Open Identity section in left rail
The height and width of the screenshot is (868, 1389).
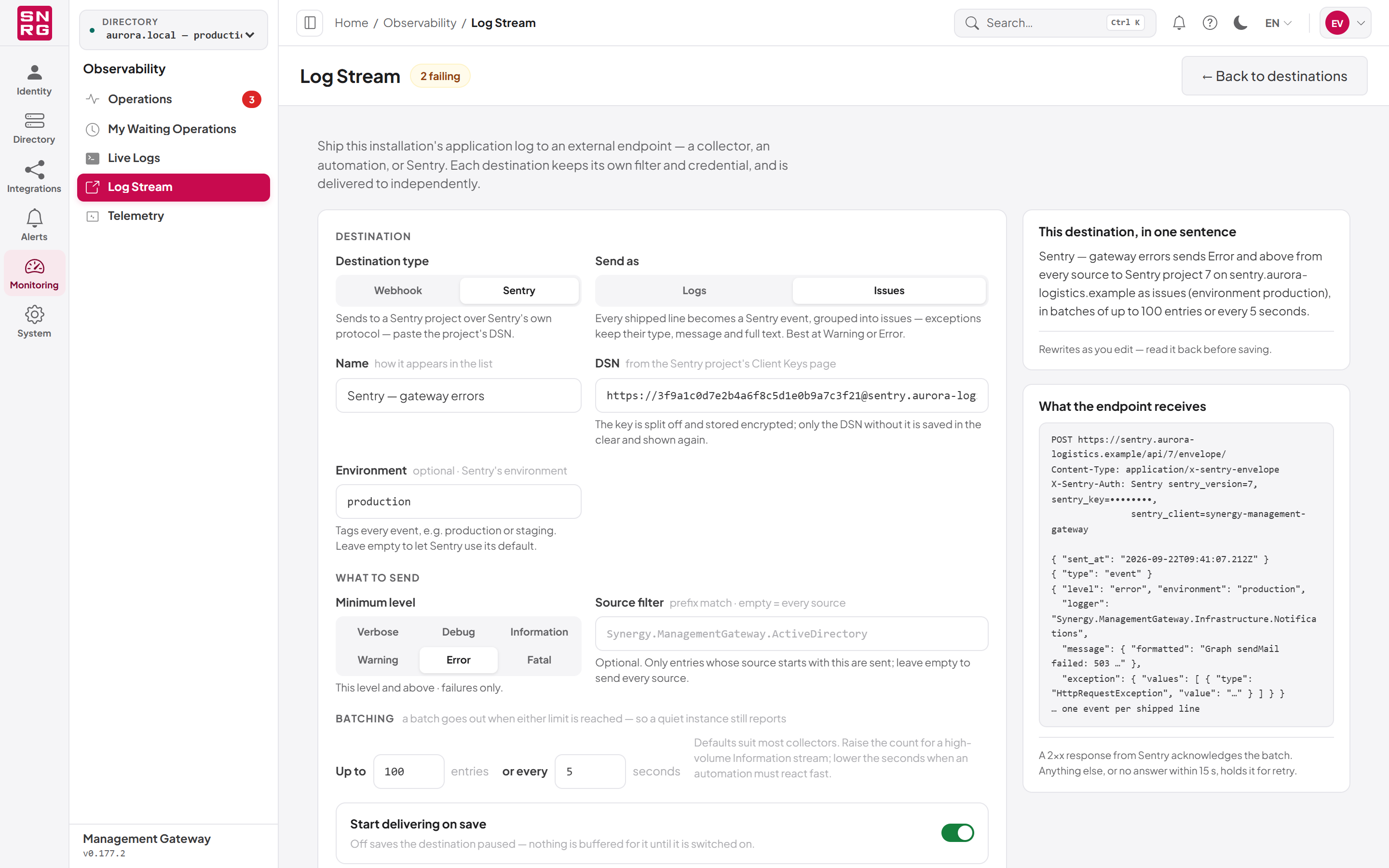pyautogui.click(x=34, y=80)
